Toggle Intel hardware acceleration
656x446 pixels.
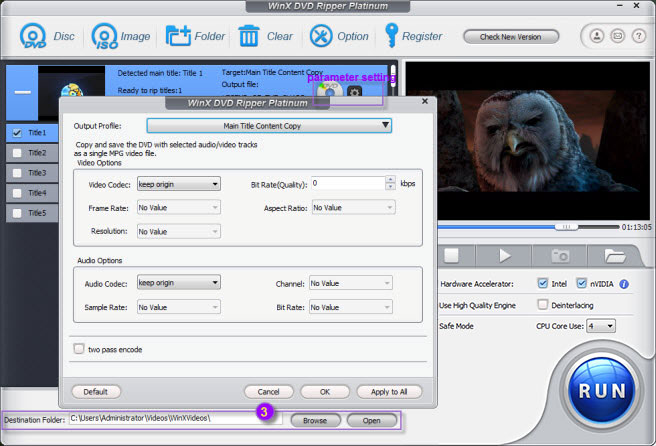[543, 283]
